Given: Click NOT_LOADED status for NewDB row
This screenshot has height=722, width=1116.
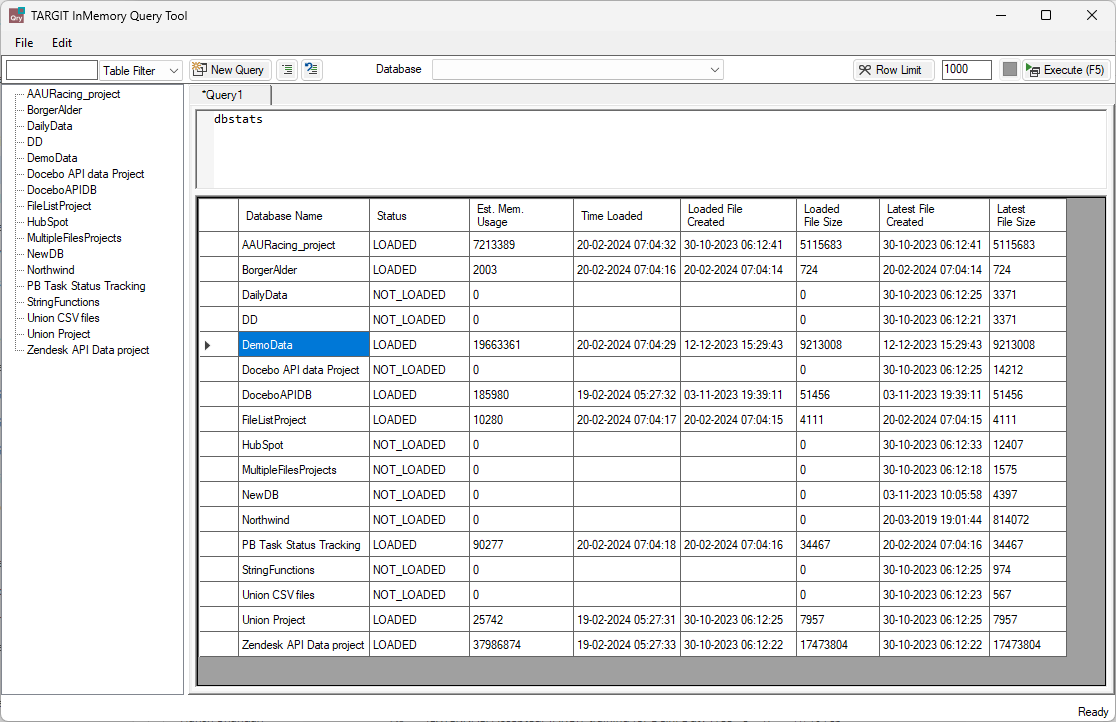Looking at the screenshot, I should 419,495.
